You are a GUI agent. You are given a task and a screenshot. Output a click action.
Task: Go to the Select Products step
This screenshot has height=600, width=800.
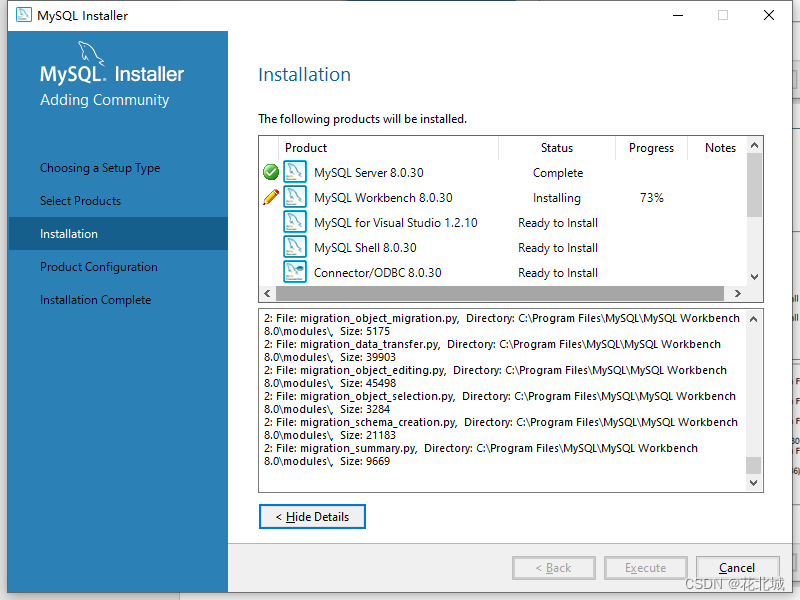(x=81, y=201)
